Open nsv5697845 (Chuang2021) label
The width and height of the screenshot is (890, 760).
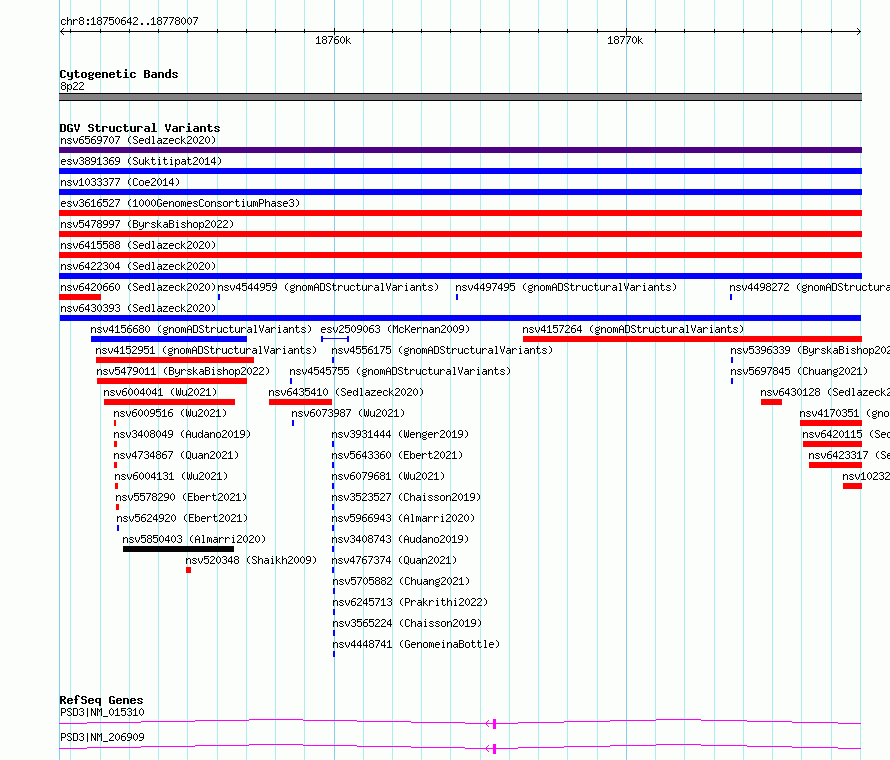pos(799,371)
